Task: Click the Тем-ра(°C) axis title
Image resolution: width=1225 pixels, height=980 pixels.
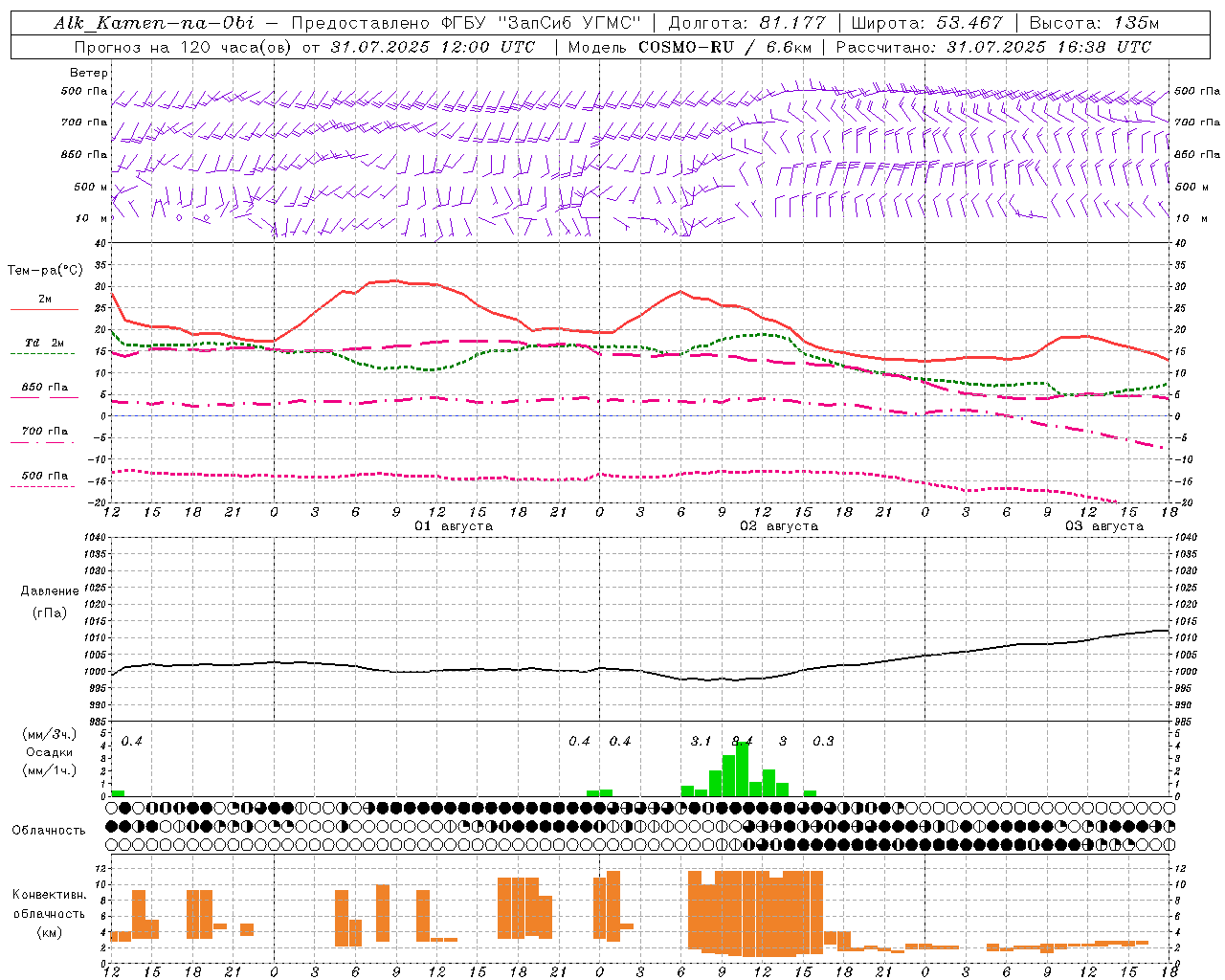Action: (x=45, y=271)
